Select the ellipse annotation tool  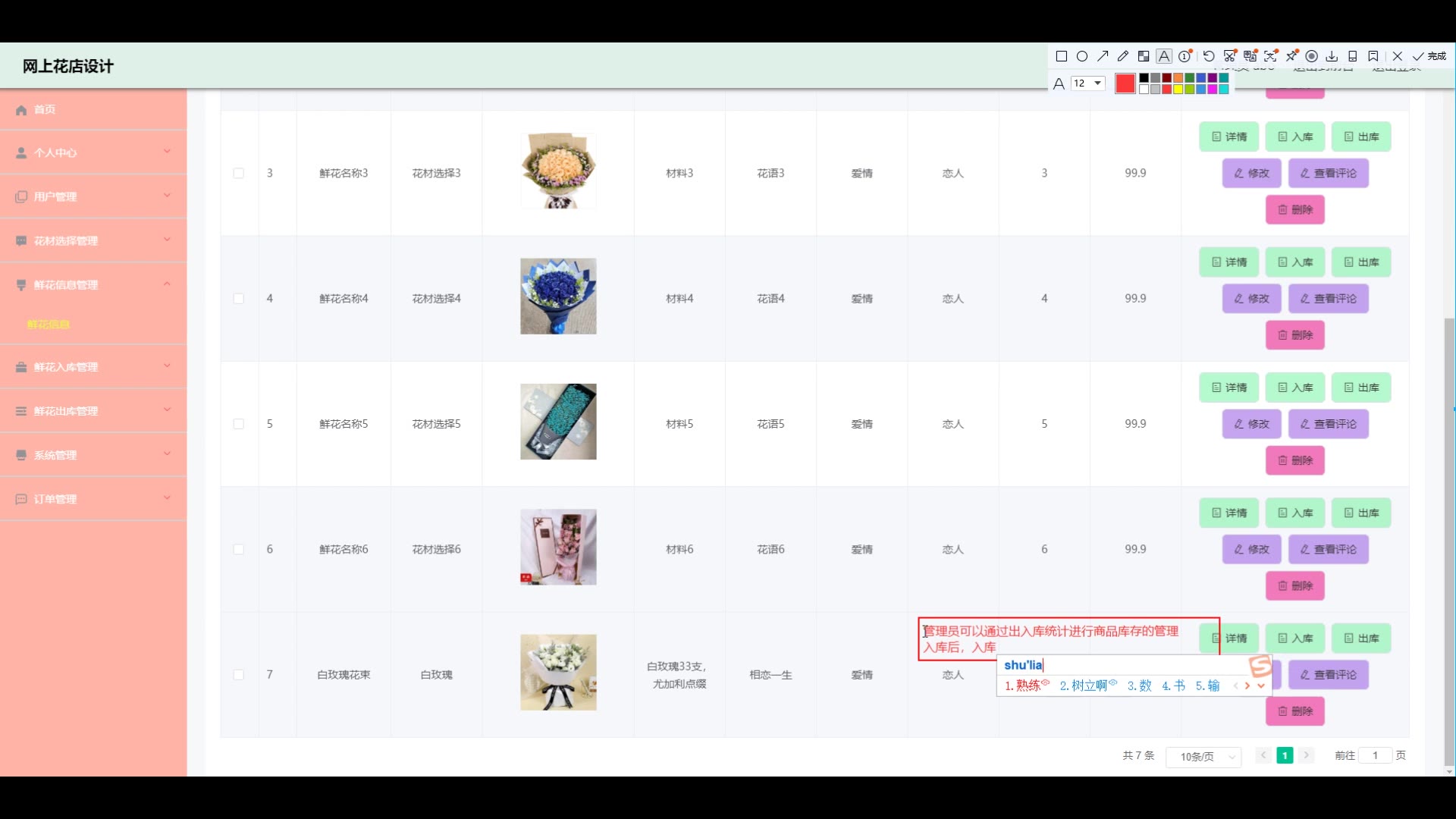(1082, 56)
